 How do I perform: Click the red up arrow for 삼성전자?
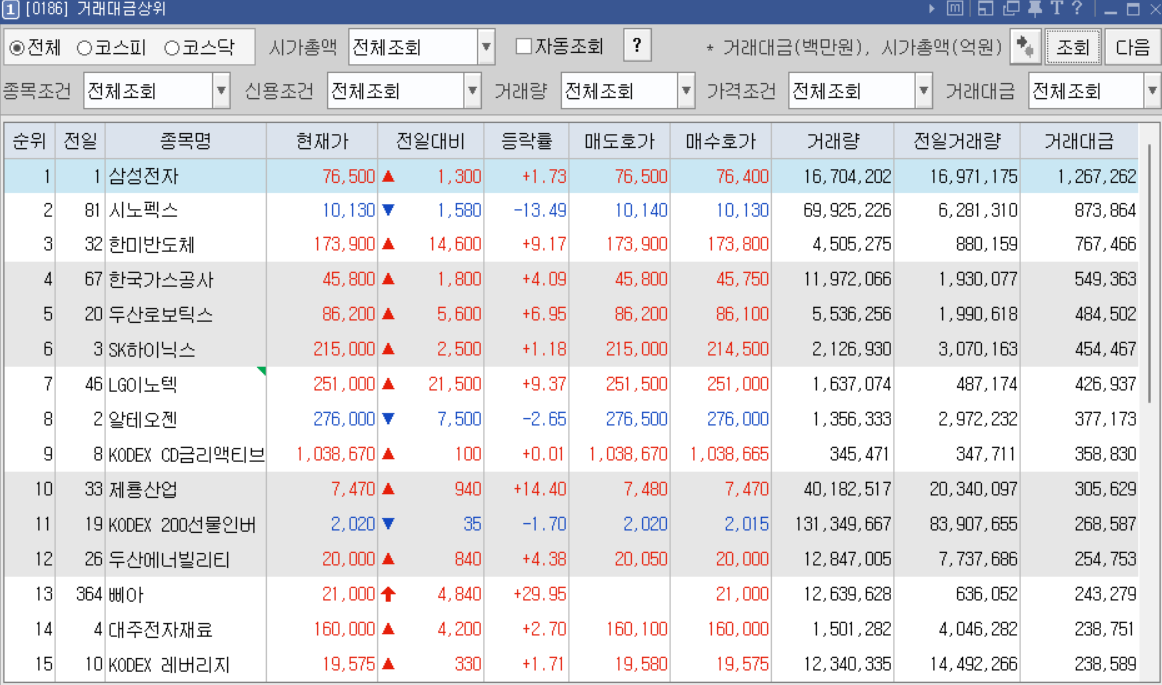(x=388, y=176)
